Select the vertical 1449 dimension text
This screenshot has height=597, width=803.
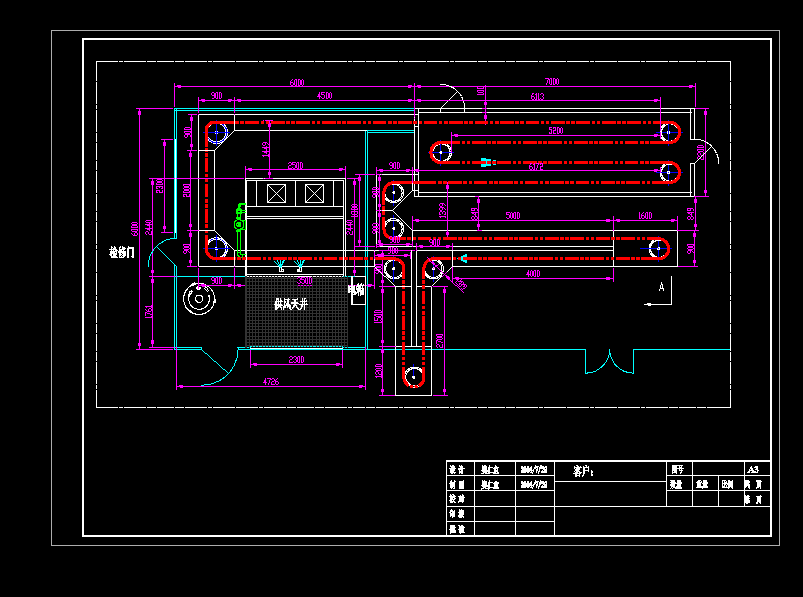[x=265, y=150]
